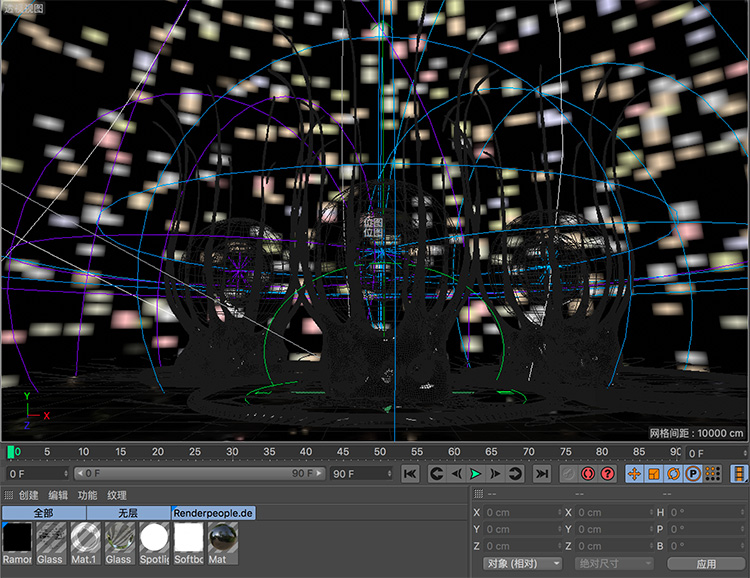Go to the previous keyframe
The image size is (750, 578).
(x=436, y=473)
